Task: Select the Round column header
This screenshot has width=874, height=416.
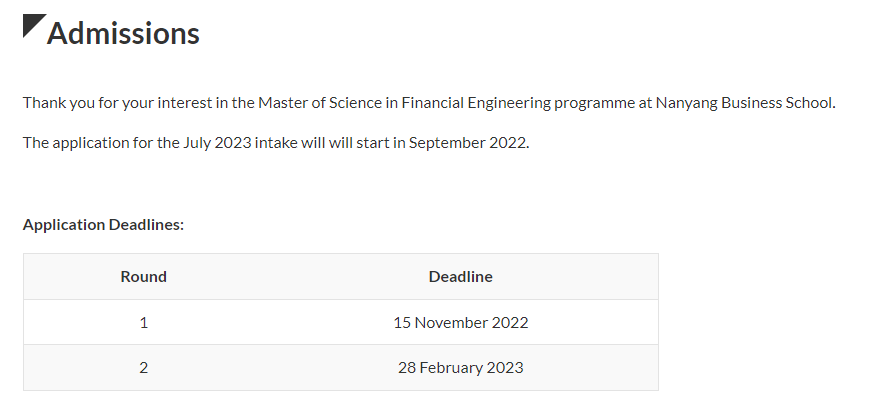Action: [x=144, y=277]
